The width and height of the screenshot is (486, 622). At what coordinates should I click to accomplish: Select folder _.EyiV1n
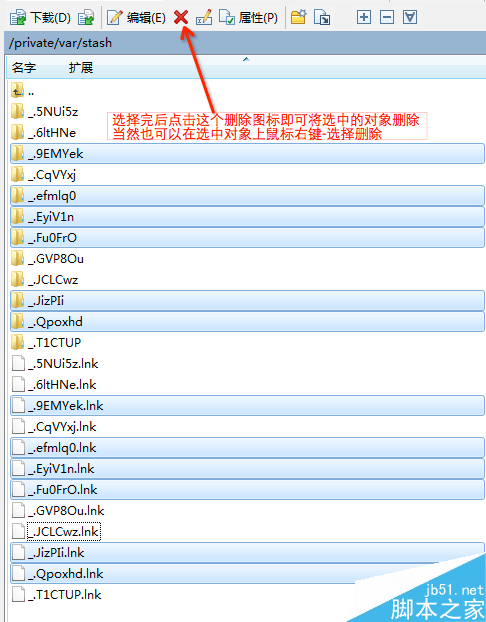[x=247, y=217]
